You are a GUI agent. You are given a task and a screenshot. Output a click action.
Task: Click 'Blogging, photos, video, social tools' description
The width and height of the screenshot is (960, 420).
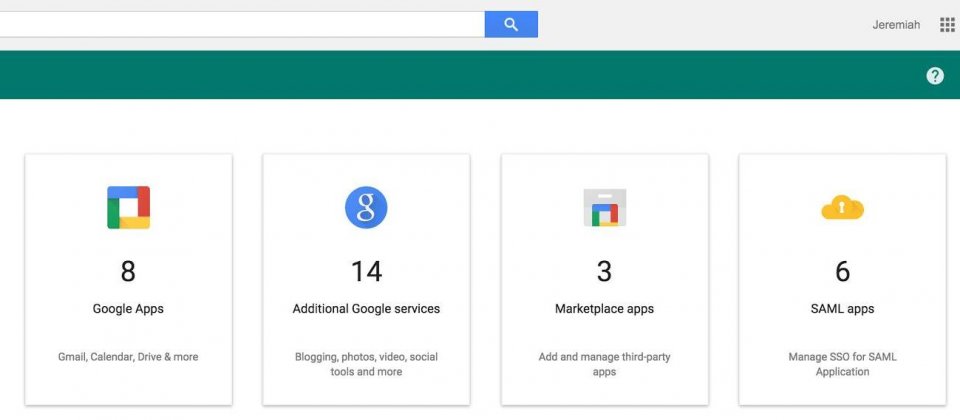(366, 364)
